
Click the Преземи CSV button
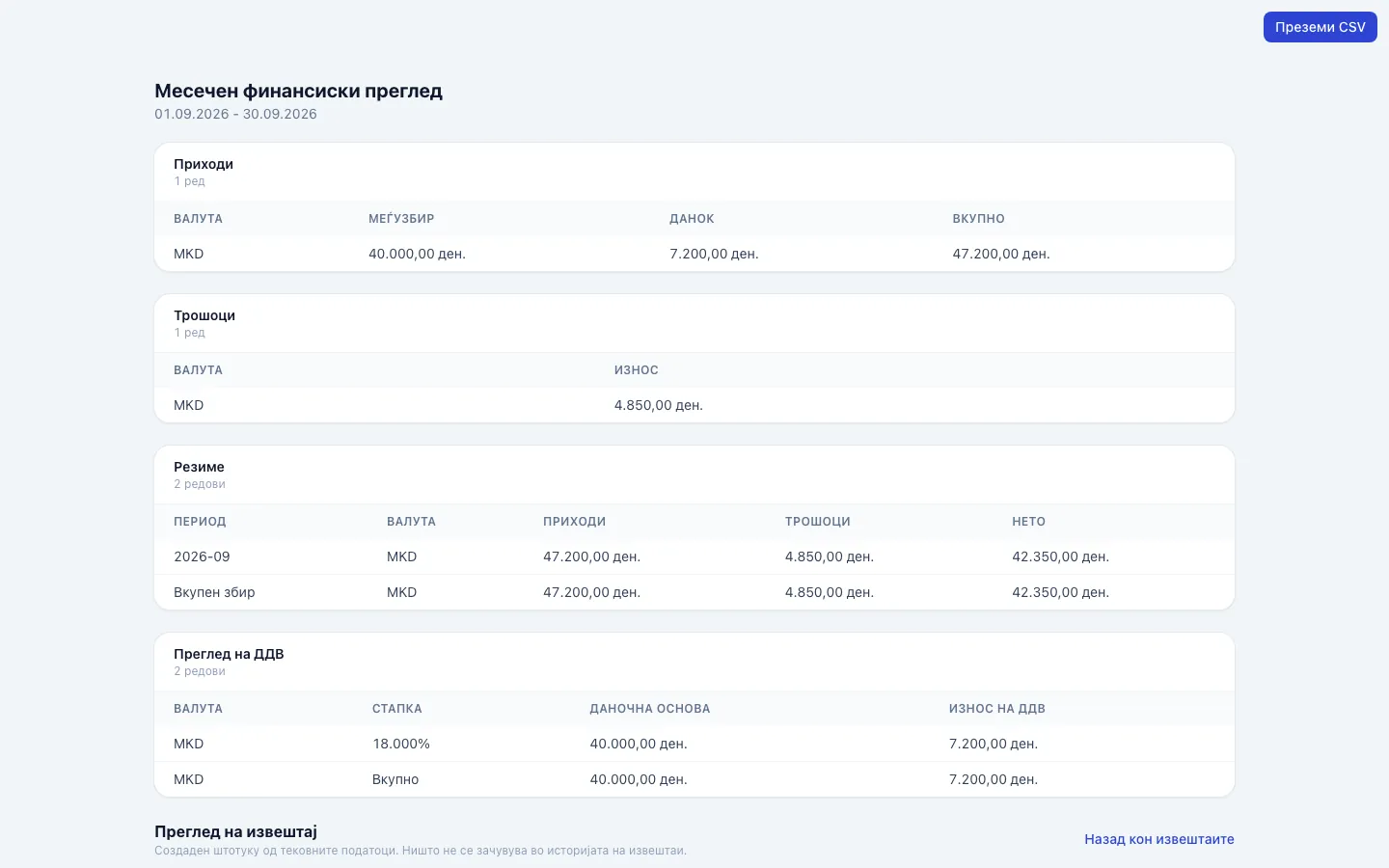tap(1320, 27)
